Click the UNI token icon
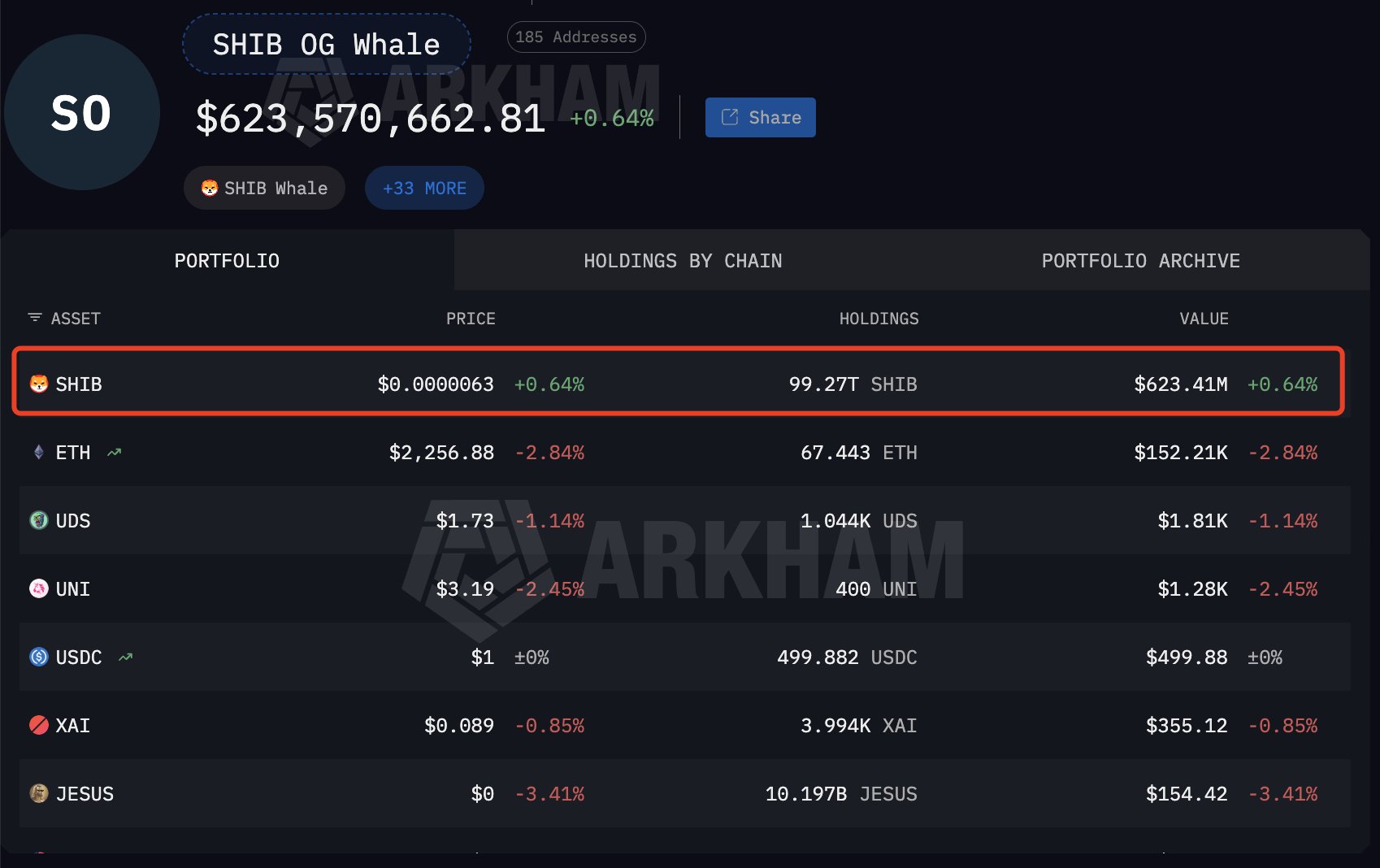The image size is (1380, 868). pos(38,588)
